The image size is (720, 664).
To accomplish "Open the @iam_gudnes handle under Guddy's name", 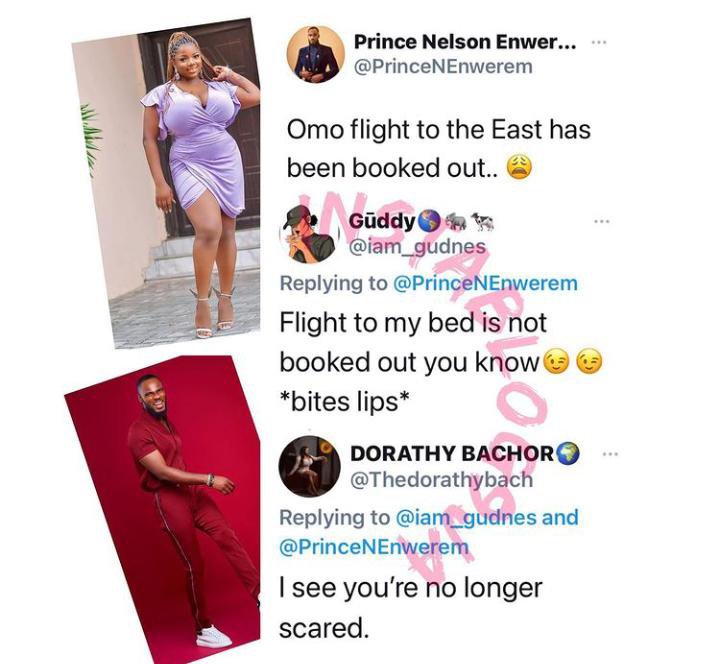I will coord(417,248).
